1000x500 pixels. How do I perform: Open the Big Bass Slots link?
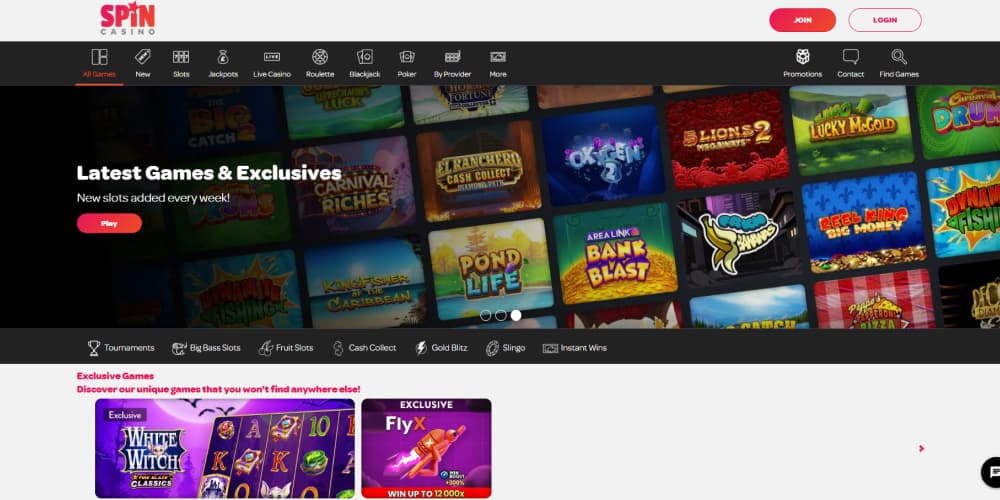tap(215, 348)
